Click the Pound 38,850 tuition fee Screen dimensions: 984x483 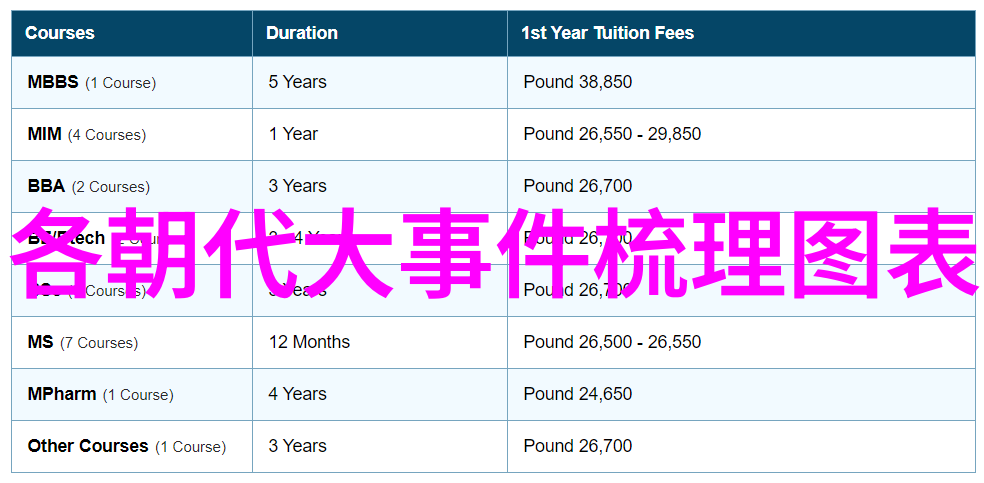click(577, 82)
